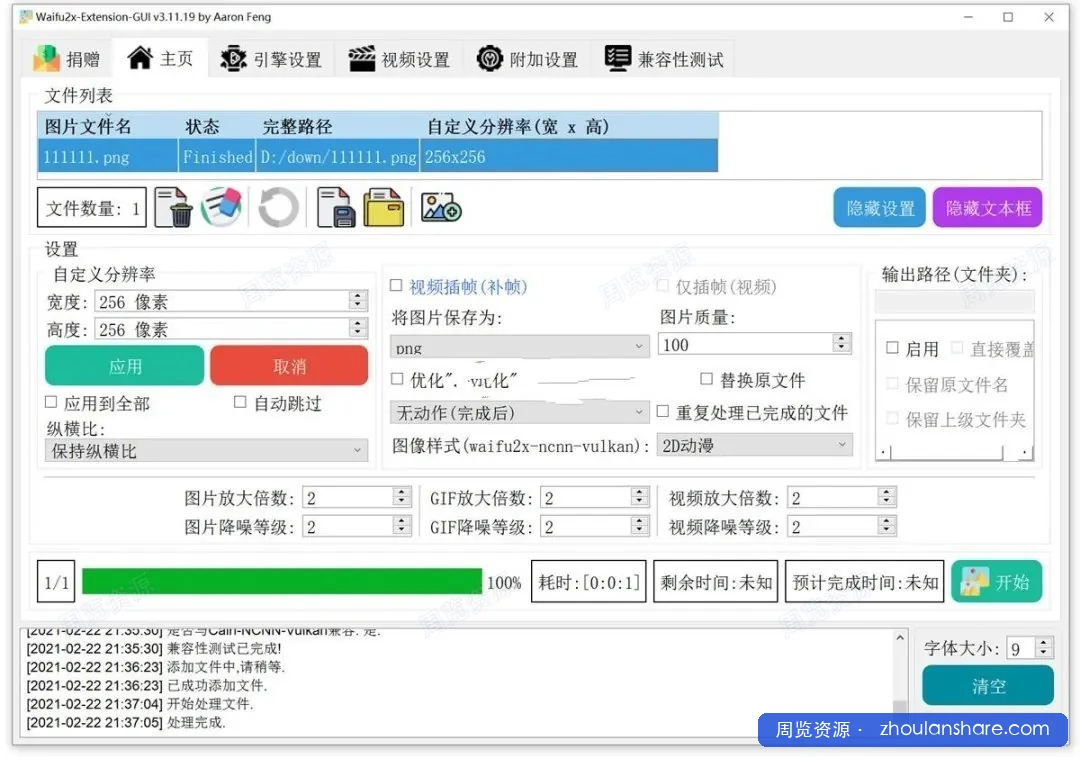Click the green progress bar
The image size is (1080, 759).
[x=282, y=581]
